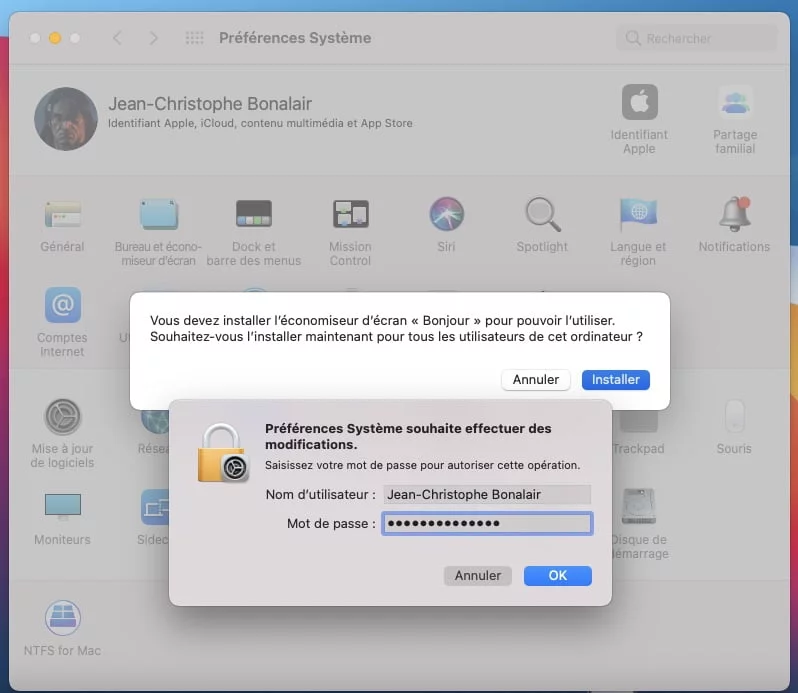Screen dimensions: 798x693
Task: Open Moniteurs preferences
Action: coord(63,506)
